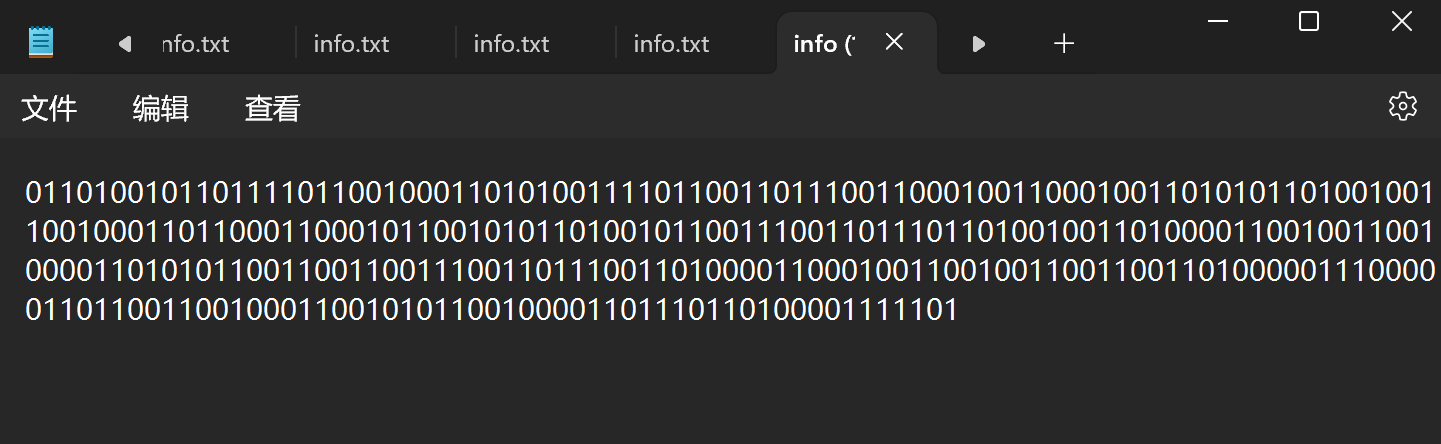Click empty editor area below the binary text

point(700,390)
